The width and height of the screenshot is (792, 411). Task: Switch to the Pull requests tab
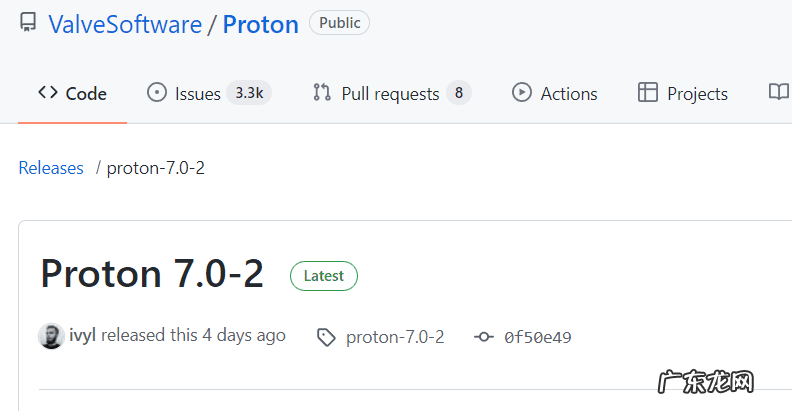[x=390, y=93]
